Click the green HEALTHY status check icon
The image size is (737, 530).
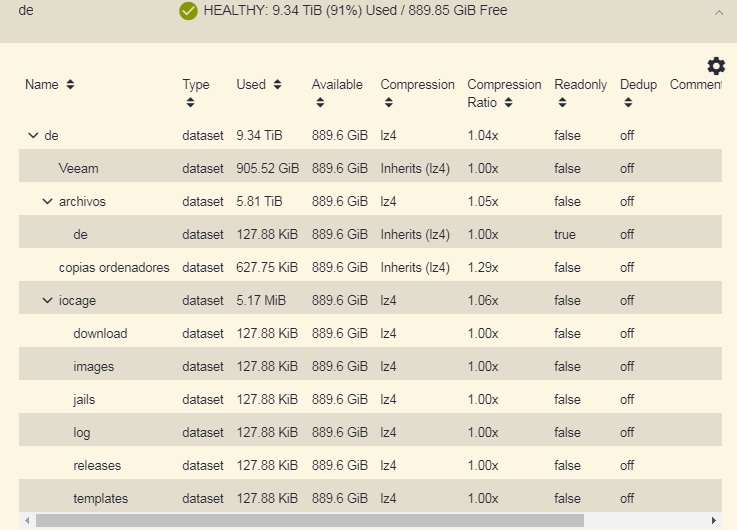click(x=188, y=11)
